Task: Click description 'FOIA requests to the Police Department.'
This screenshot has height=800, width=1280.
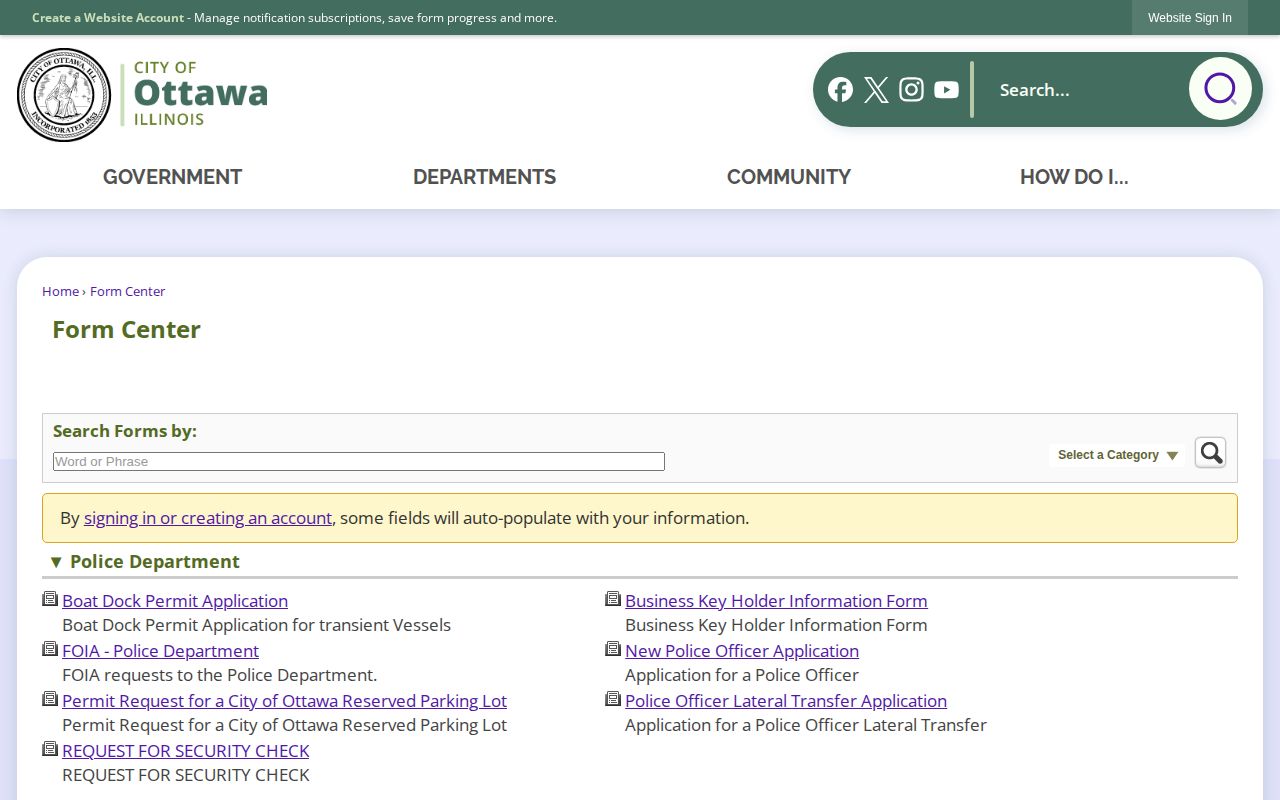Action: click(x=219, y=675)
